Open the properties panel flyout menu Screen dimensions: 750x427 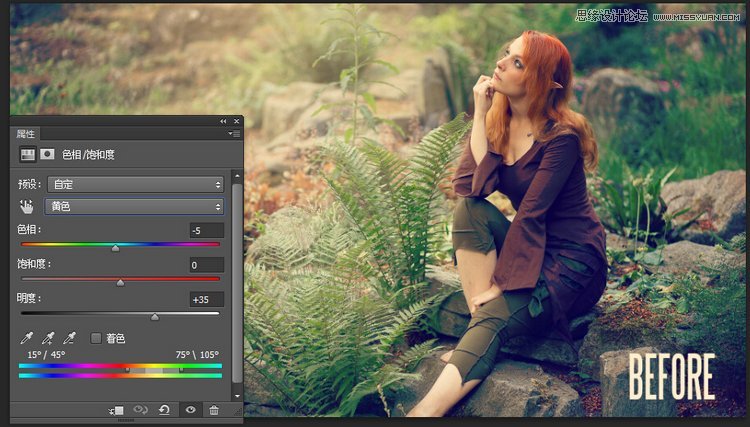pos(234,133)
